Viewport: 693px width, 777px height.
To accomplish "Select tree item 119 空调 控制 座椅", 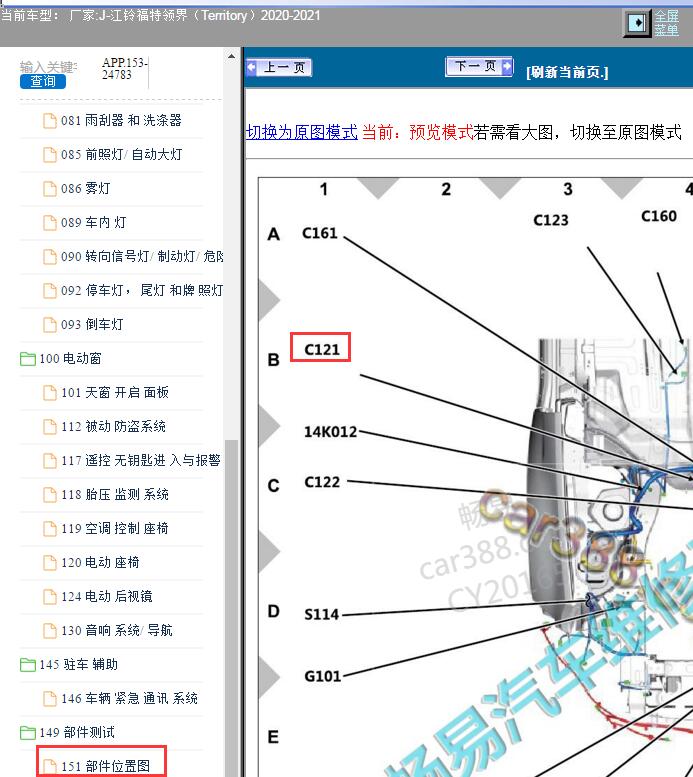I will 115,529.
